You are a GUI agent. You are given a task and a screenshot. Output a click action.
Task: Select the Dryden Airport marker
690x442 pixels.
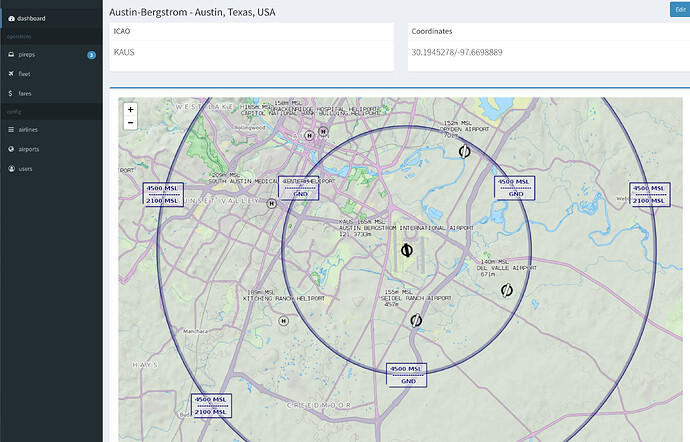pos(464,151)
